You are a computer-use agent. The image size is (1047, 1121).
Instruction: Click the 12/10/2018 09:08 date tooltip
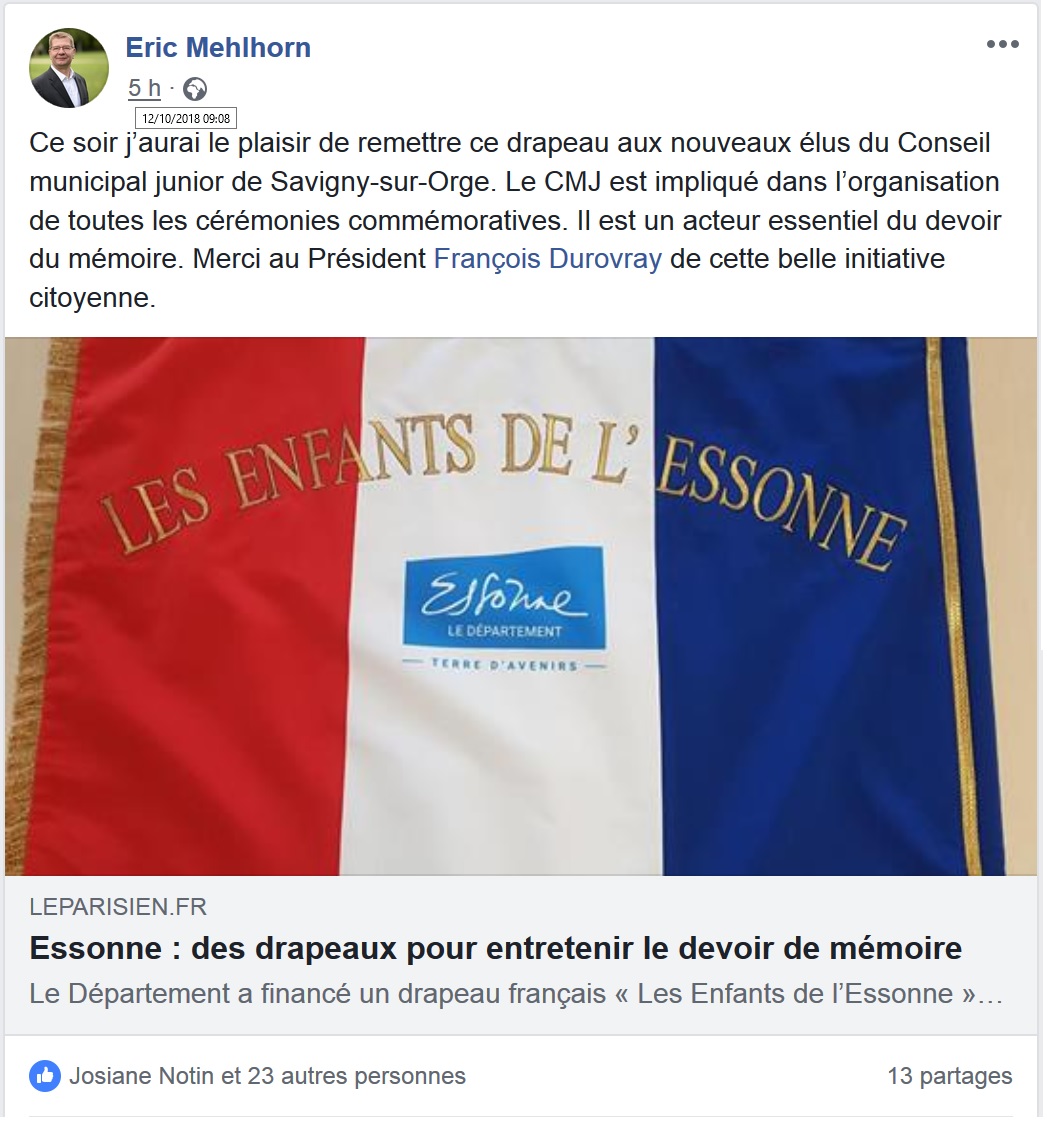pyautogui.click(x=186, y=118)
